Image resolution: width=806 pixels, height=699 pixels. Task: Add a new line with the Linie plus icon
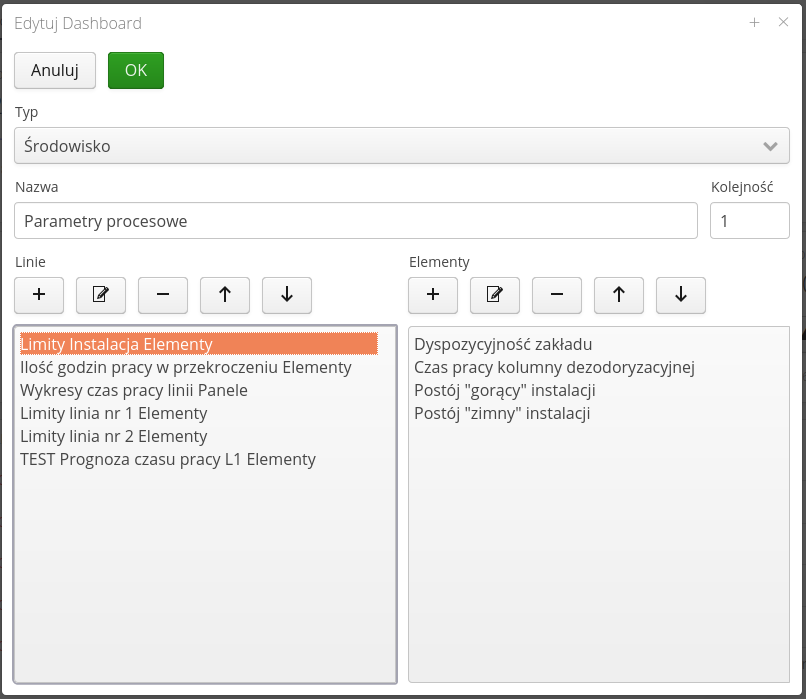coord(39,295)
